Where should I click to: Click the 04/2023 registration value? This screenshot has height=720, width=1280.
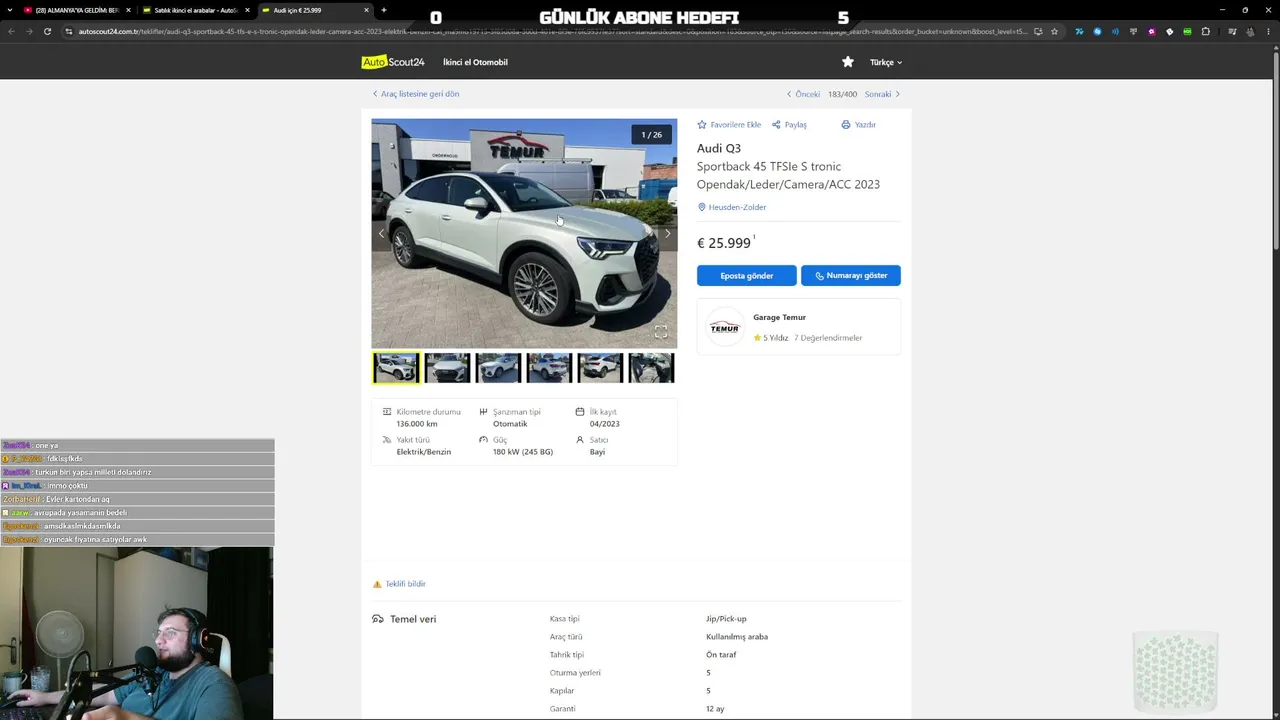click(x=604, y=424)
